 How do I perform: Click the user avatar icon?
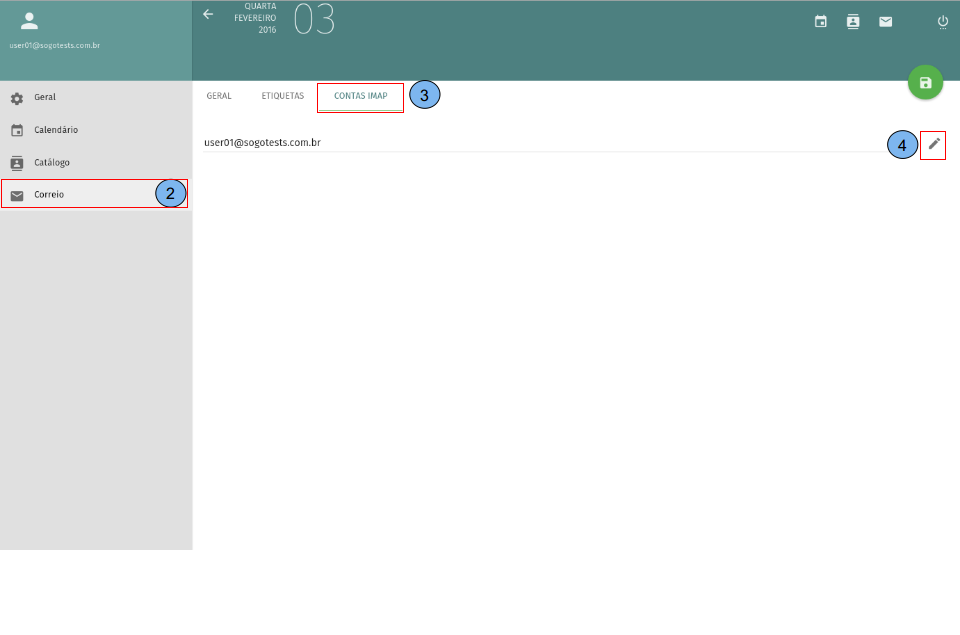(29, 21)
